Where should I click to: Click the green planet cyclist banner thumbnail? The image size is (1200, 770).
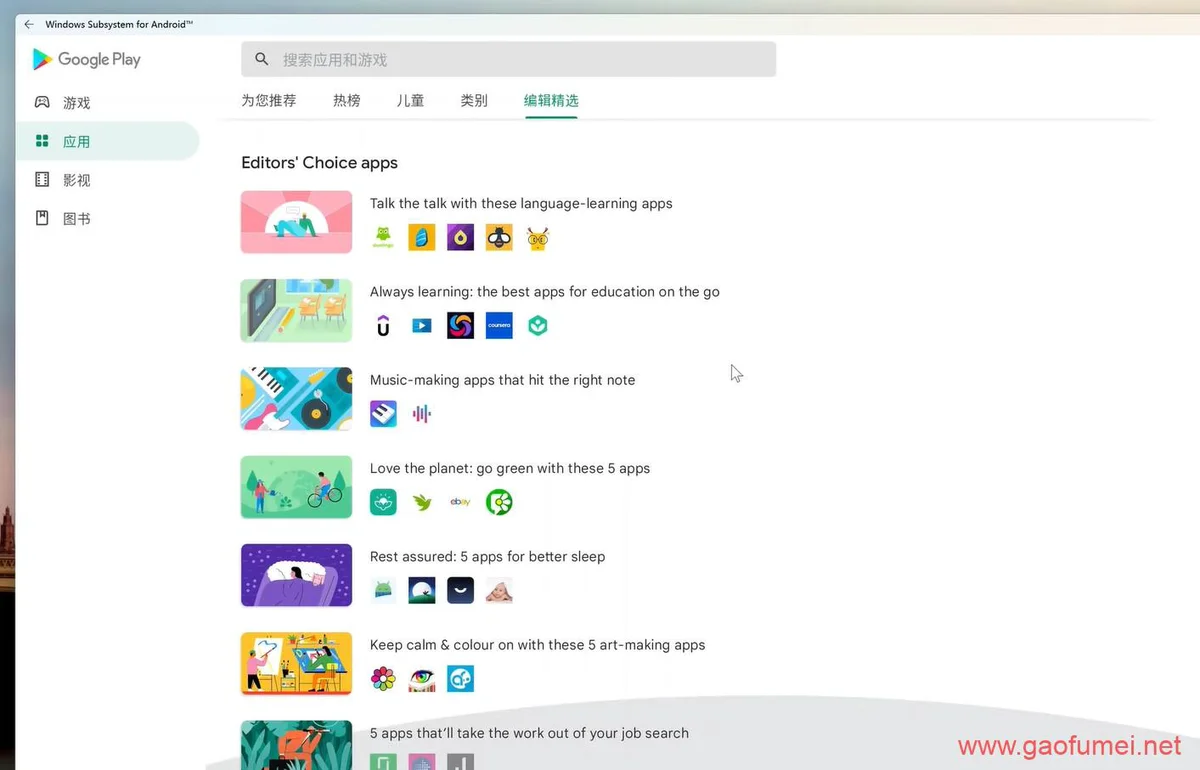point(296,487)
